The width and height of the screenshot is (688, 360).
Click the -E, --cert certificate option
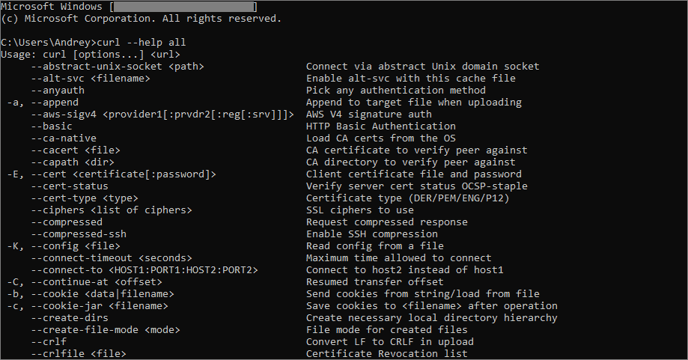click(x=111, y=174)
